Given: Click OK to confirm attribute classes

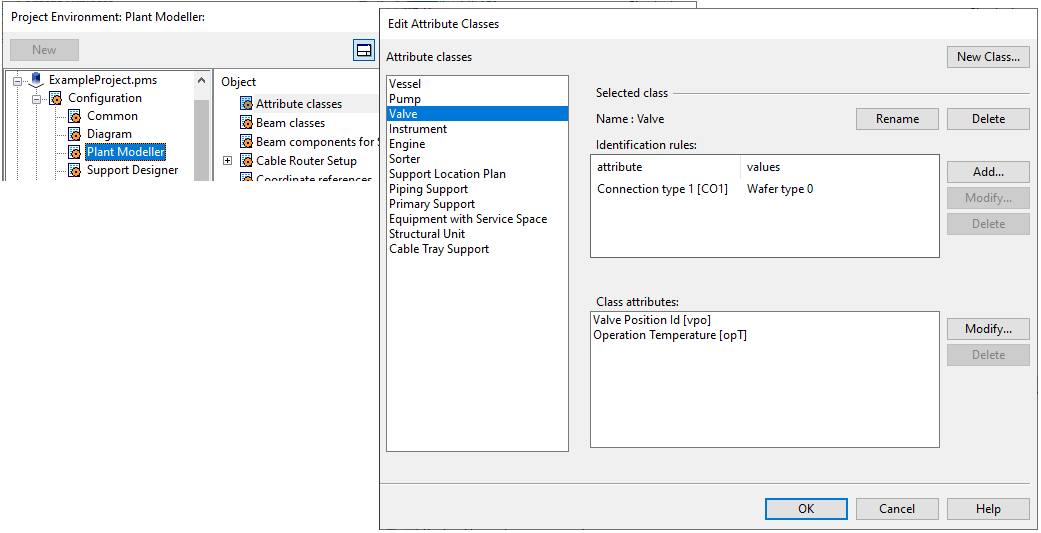Looking at the screenshot, I should pos(806,509).
